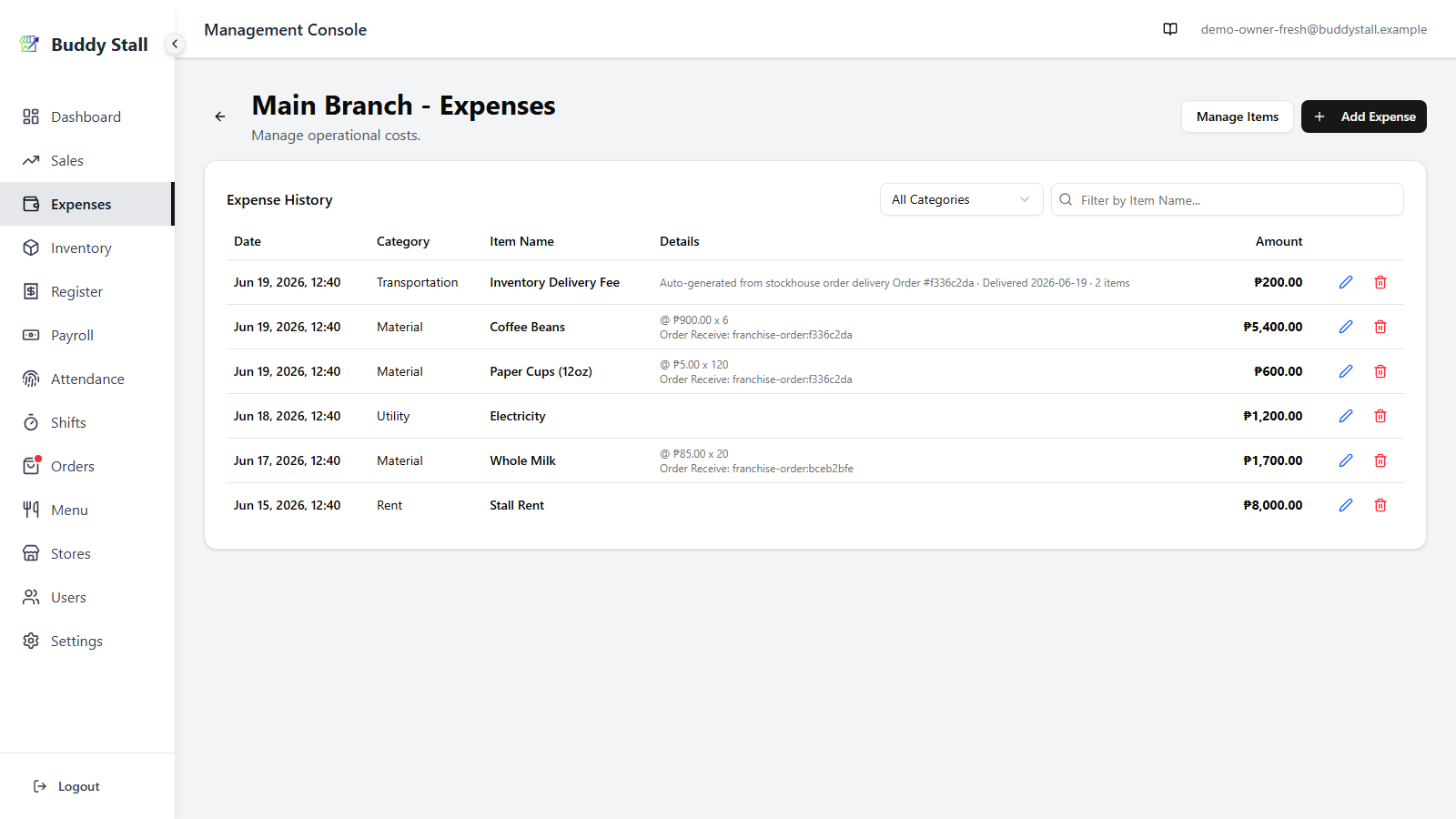Click the Transportation category cell
The image size is (1456, 819).
tap(418, 282)
